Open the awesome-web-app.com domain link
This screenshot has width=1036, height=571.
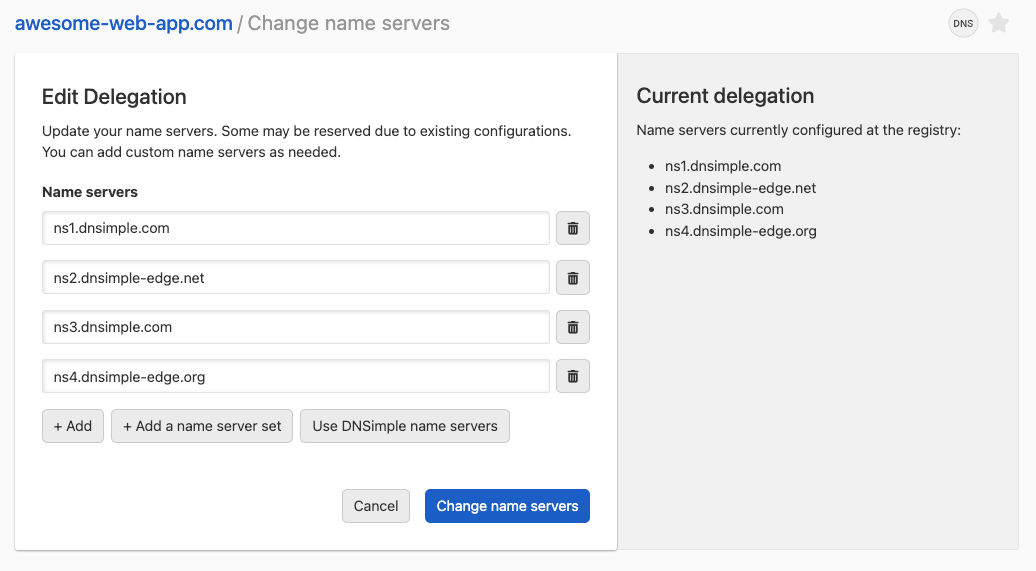click(124, 23)
